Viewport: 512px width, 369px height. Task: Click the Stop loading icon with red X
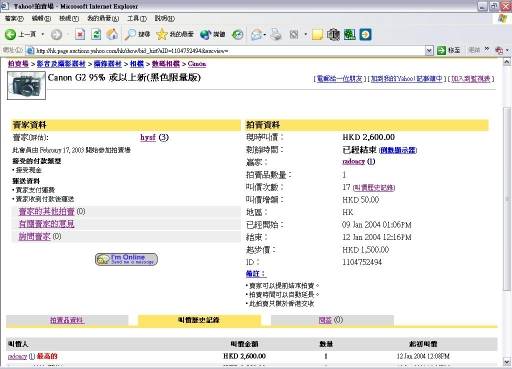80,34
